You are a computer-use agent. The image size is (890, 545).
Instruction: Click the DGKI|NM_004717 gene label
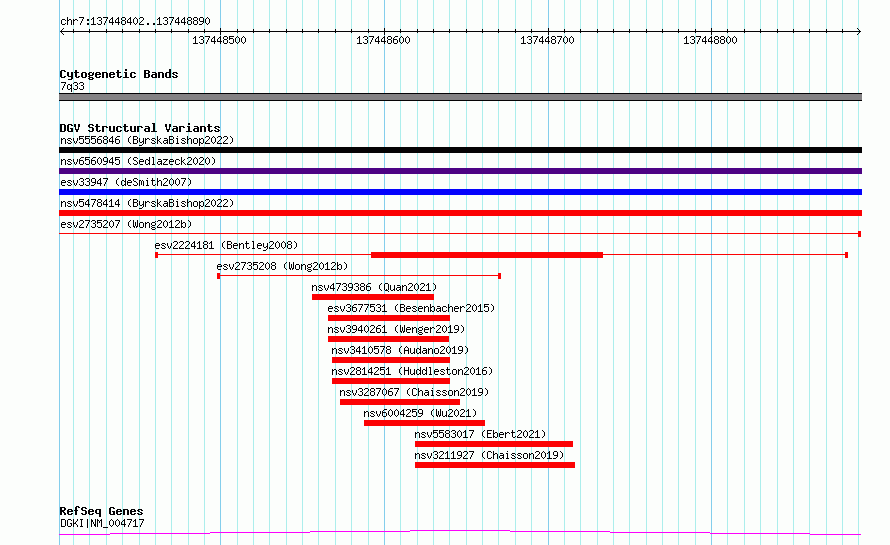pos(102,523)
